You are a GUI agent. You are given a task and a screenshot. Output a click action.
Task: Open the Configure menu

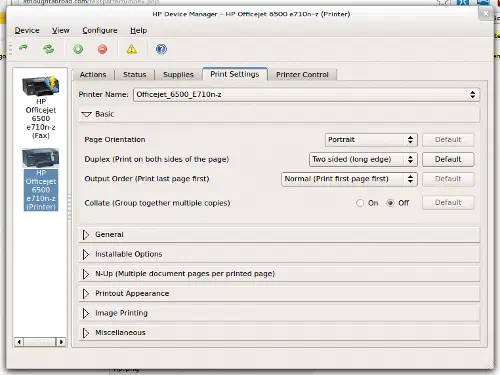(100, 30)
